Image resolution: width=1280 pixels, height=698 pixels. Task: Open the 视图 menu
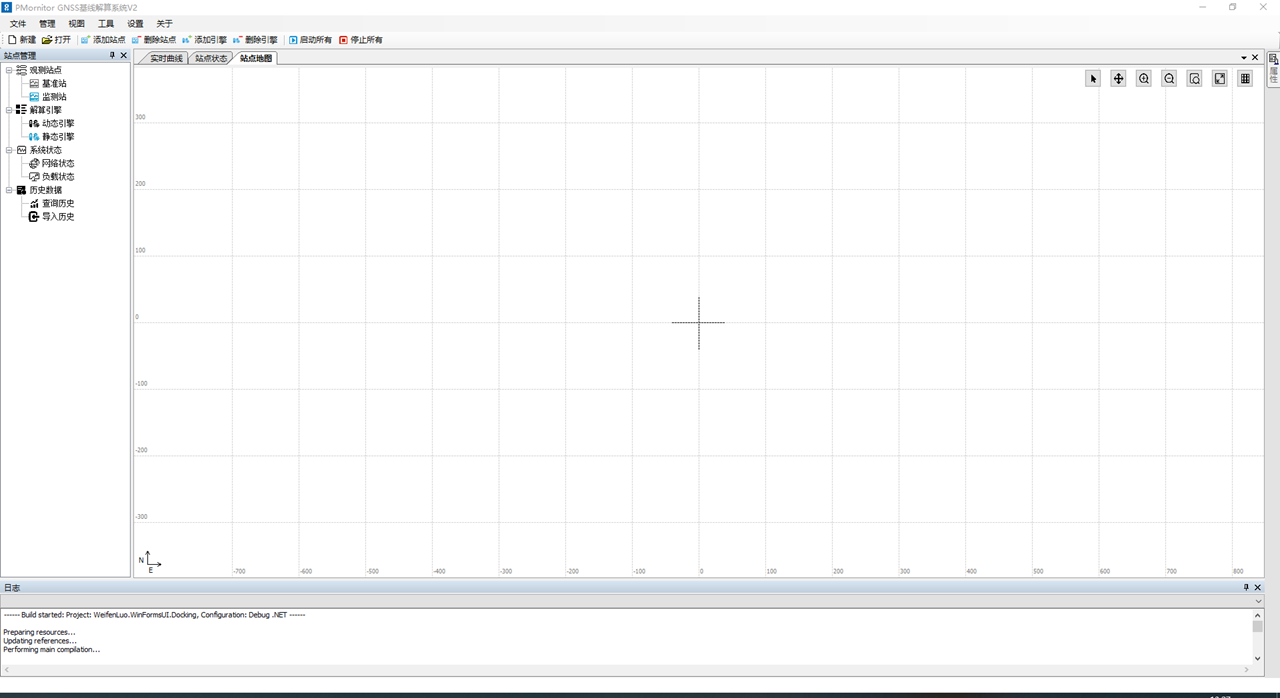tap(77, 24)
